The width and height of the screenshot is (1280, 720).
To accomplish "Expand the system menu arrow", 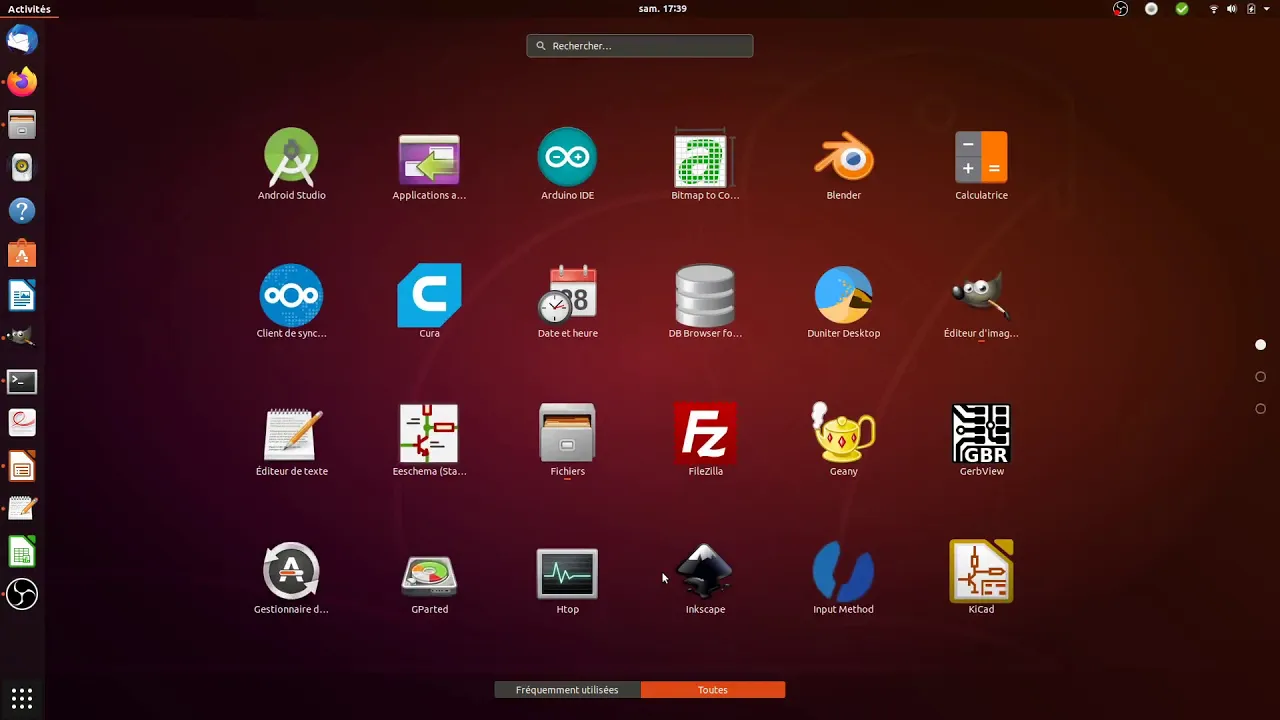I will click(1267, 9).
